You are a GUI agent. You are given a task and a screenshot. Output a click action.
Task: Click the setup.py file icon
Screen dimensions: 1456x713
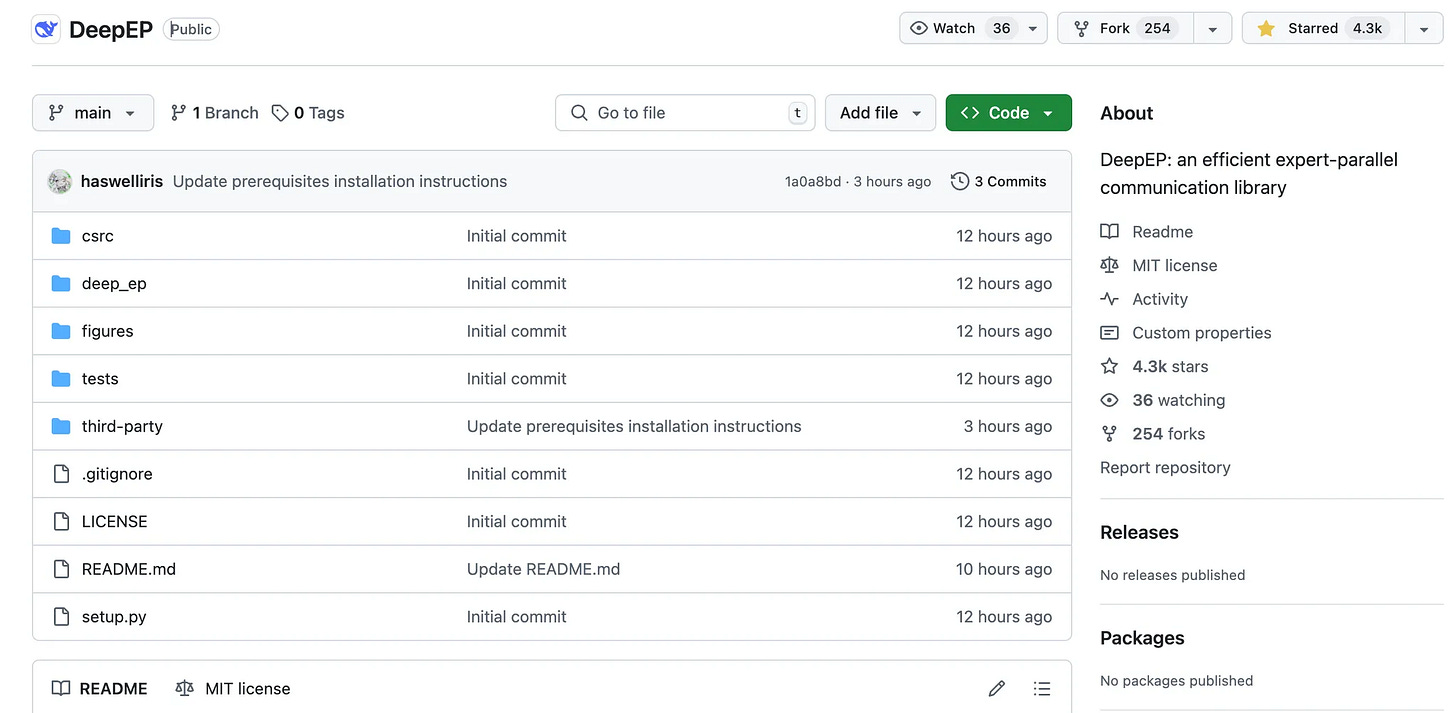point(61,616)
